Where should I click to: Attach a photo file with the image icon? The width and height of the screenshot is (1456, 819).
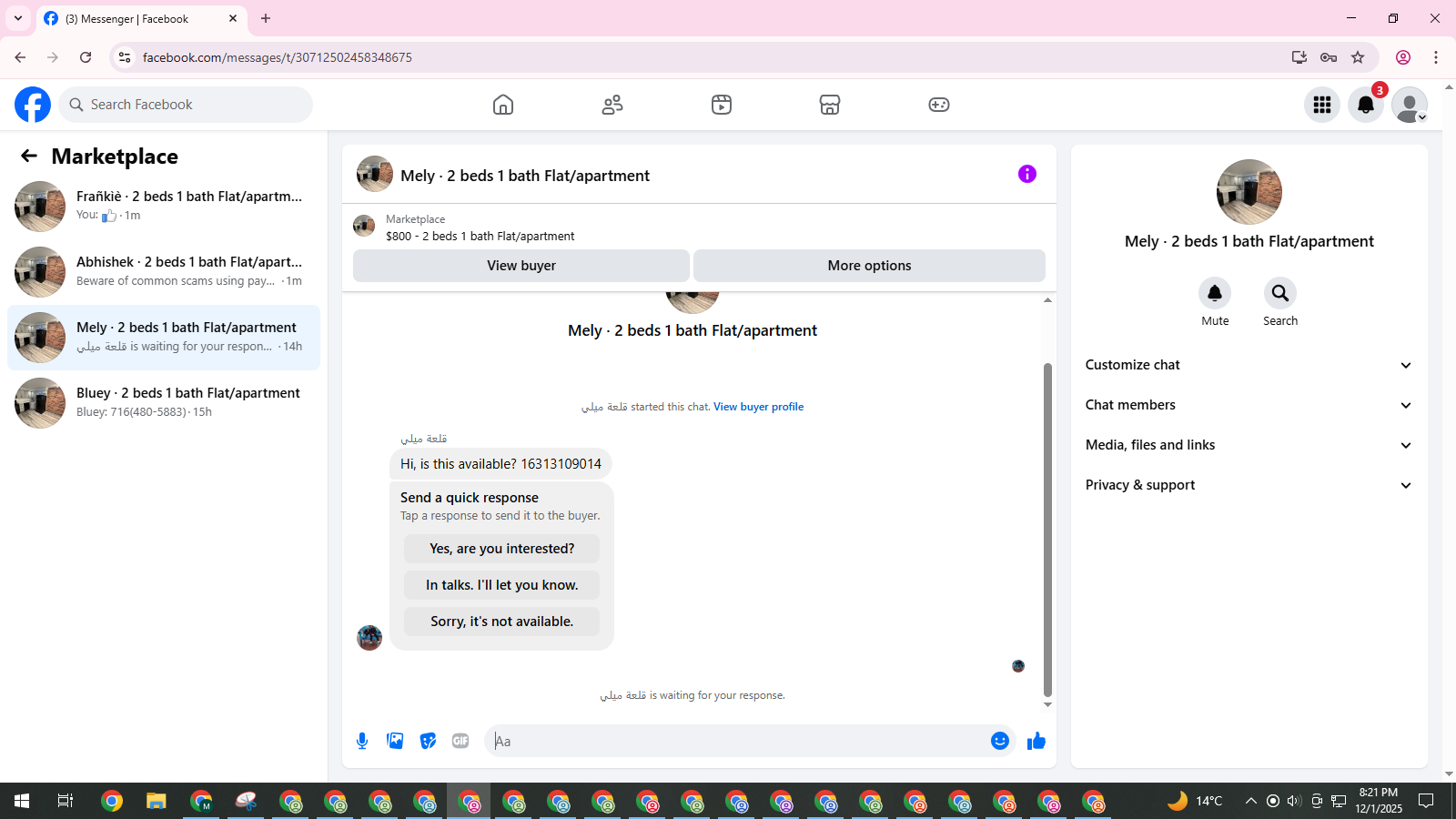coord(395,741)
